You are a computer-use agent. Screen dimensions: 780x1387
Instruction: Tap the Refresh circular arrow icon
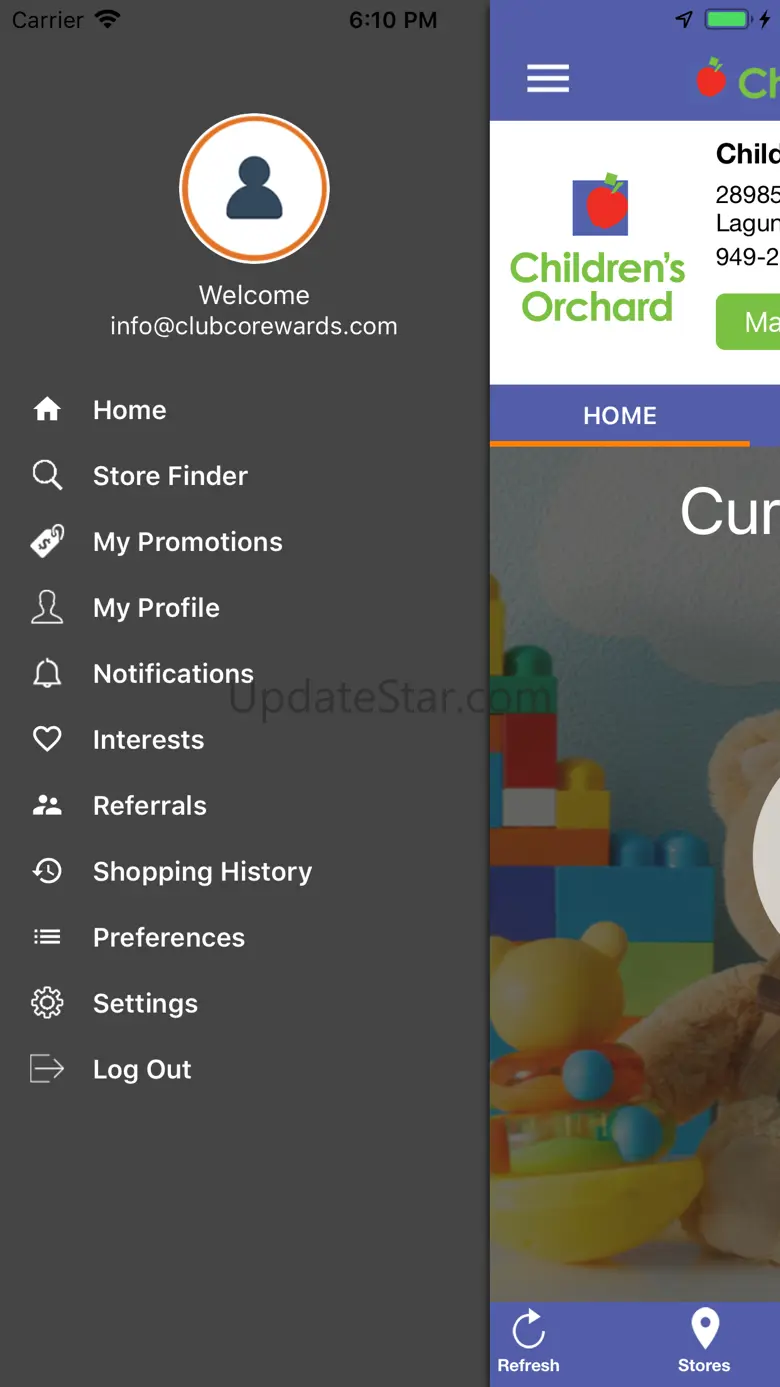[528, 1329]
